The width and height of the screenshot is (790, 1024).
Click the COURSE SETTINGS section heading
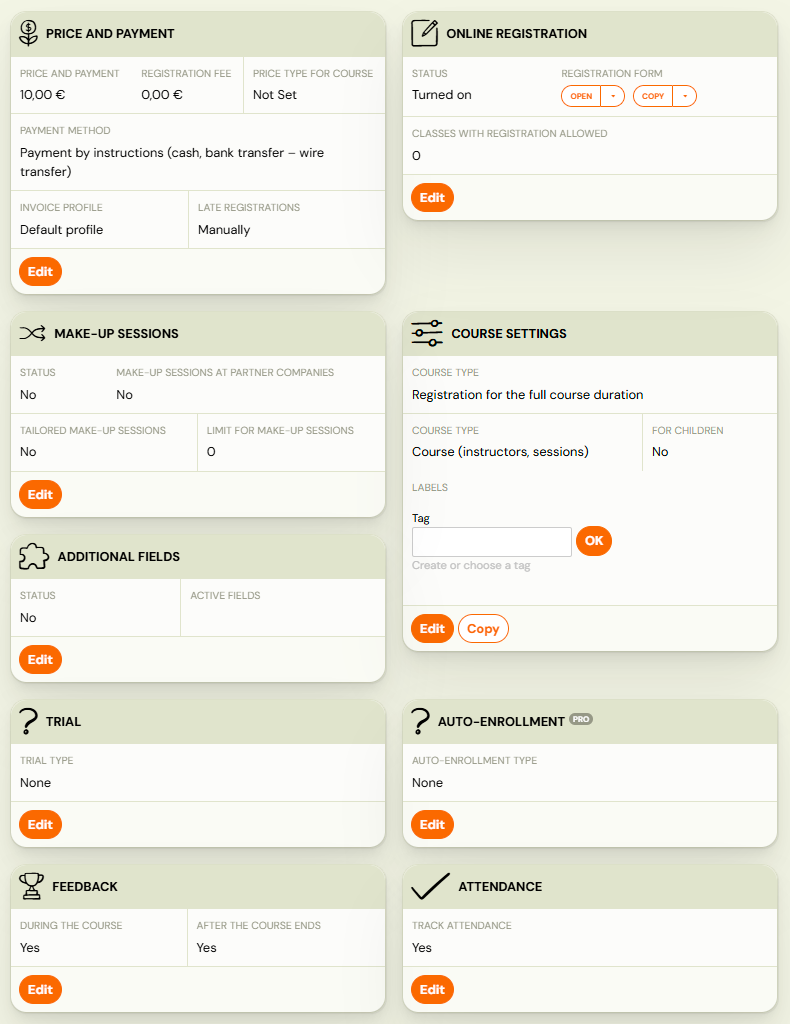pos(509,334)
